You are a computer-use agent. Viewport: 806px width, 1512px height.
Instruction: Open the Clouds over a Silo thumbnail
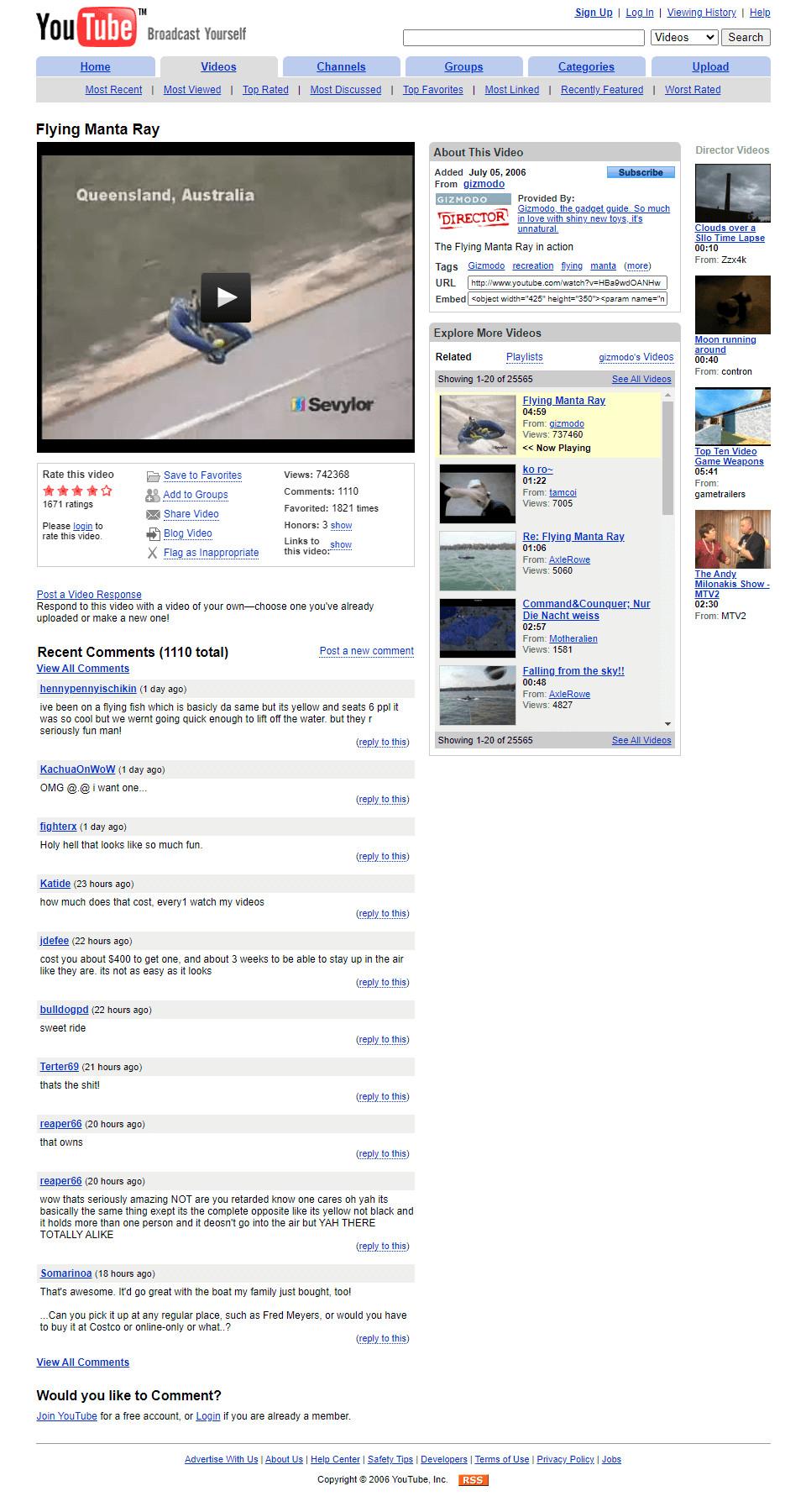pyautogui.click(x=732, y=192)
